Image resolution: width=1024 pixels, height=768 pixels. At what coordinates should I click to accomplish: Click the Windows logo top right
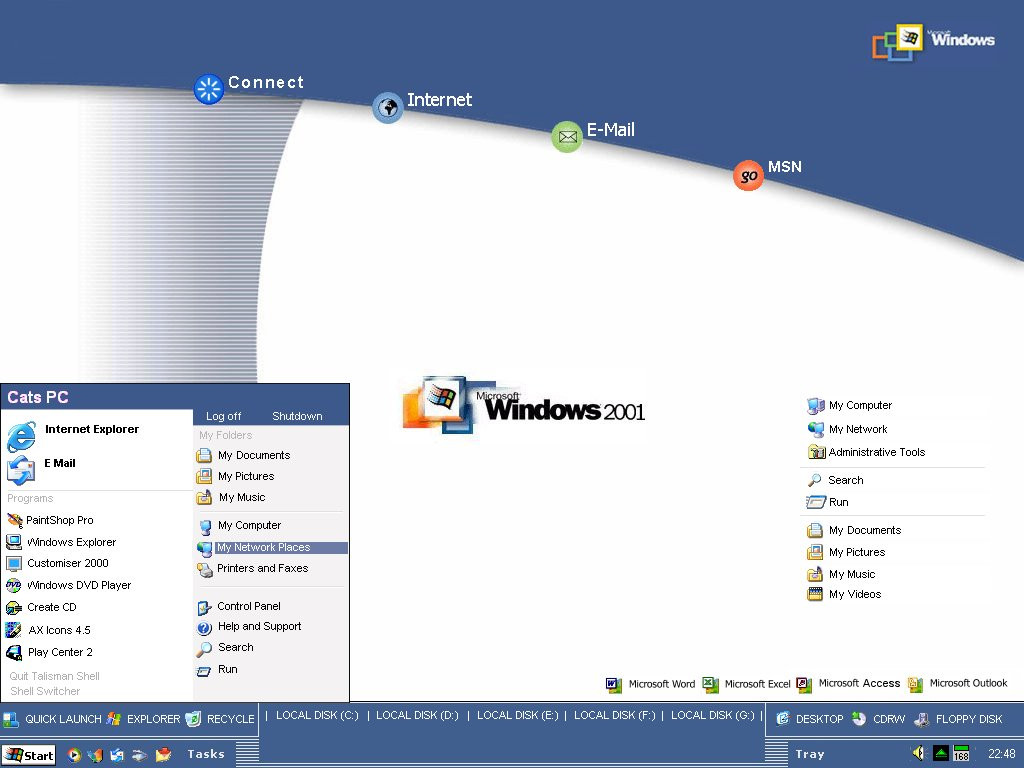click(x=933, y=43)
